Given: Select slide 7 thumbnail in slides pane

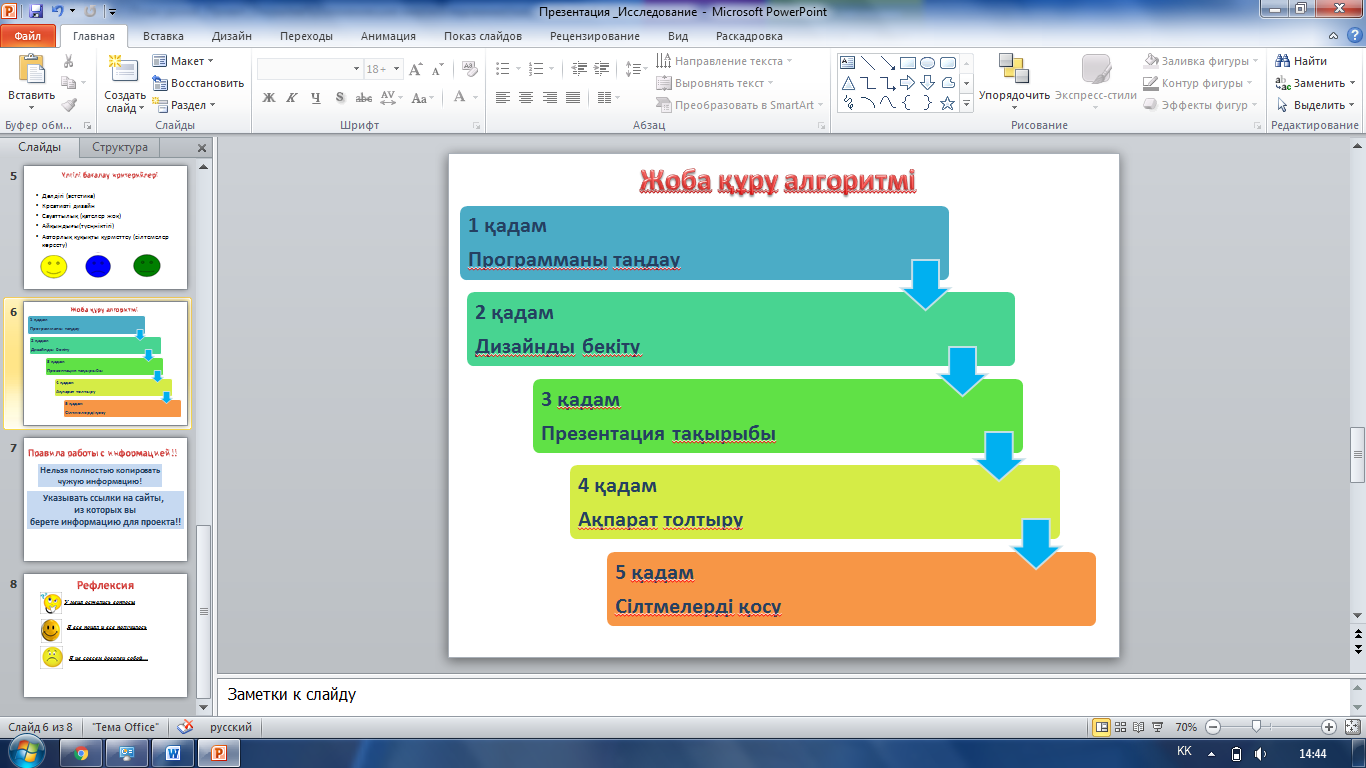Looking at the screenshot, I should click(x=105, y=498).
